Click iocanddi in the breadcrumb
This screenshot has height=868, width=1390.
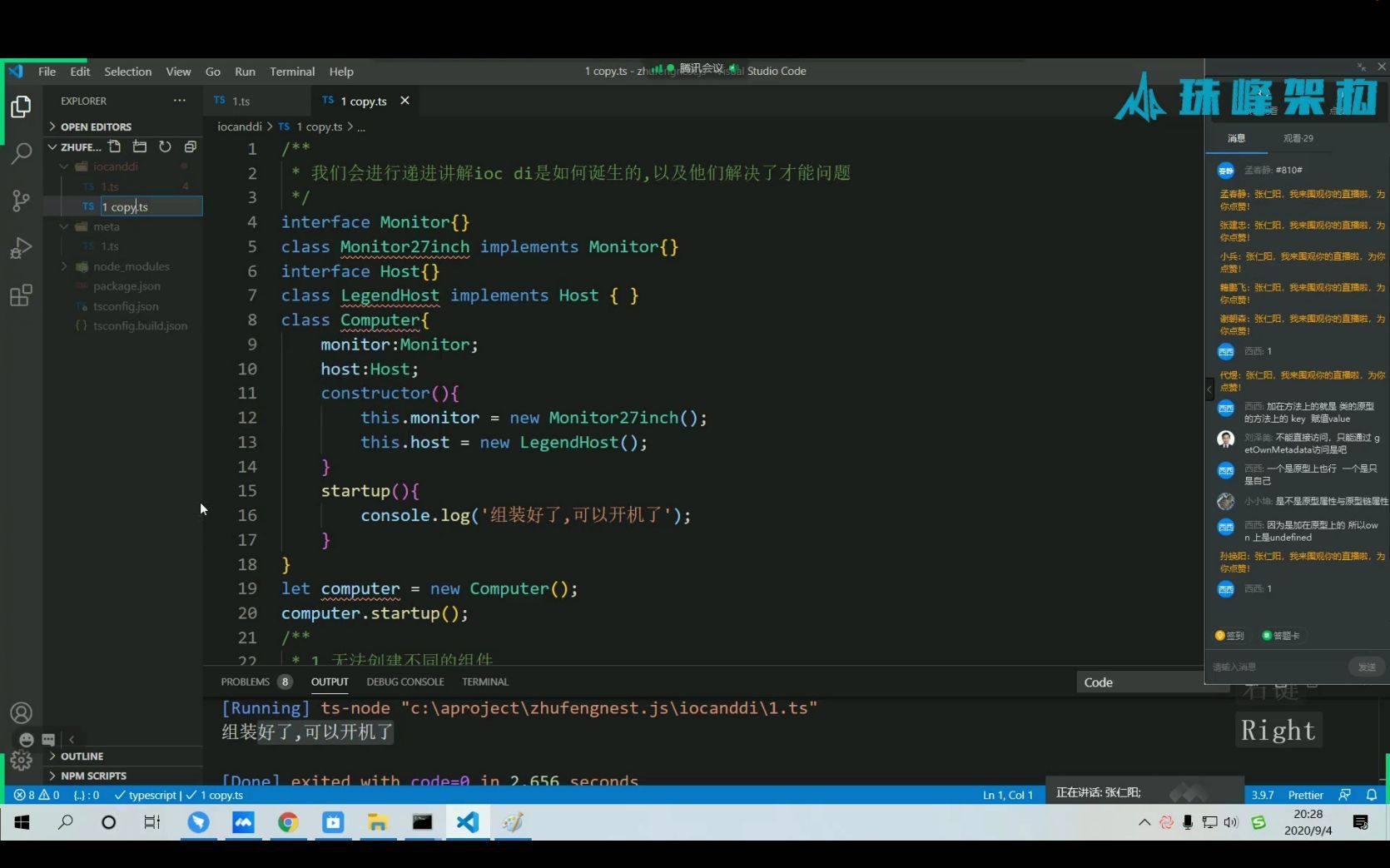240,126
